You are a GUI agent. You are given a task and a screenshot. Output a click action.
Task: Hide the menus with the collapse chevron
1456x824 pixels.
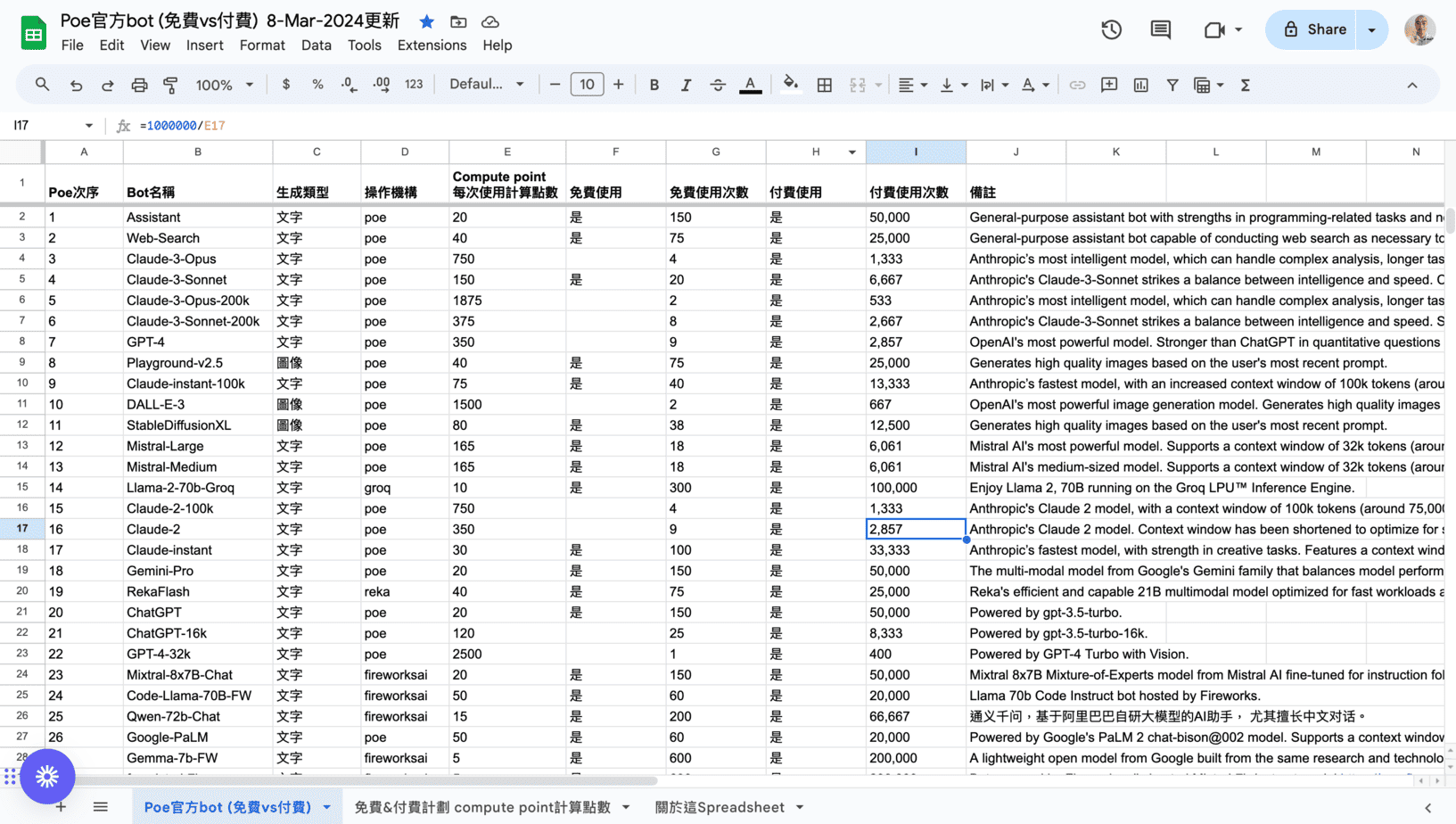(x=1412, y=85)
